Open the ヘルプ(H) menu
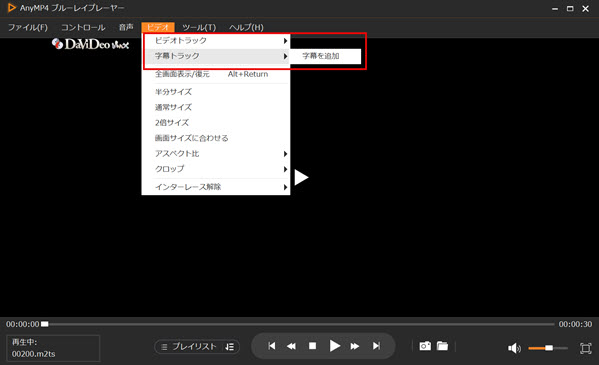The image size is (599, 365). pos(246,28)
